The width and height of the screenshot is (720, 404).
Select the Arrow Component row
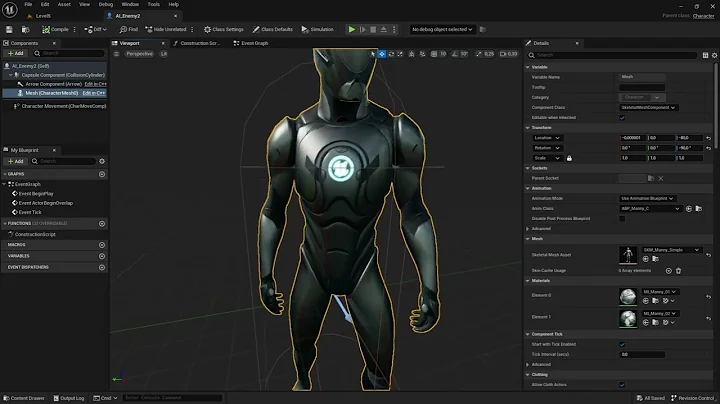click(x=53, y=84)
